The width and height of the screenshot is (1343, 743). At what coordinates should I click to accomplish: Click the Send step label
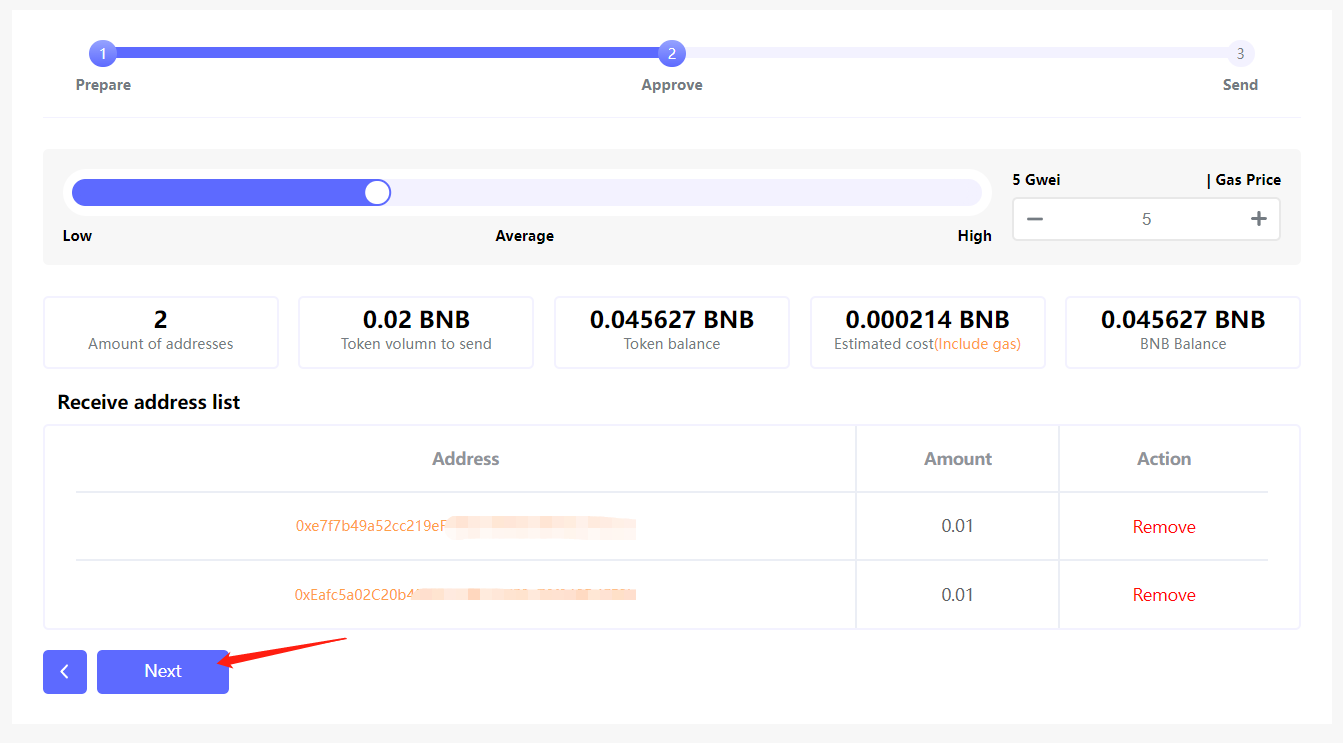click(1241, 85)
